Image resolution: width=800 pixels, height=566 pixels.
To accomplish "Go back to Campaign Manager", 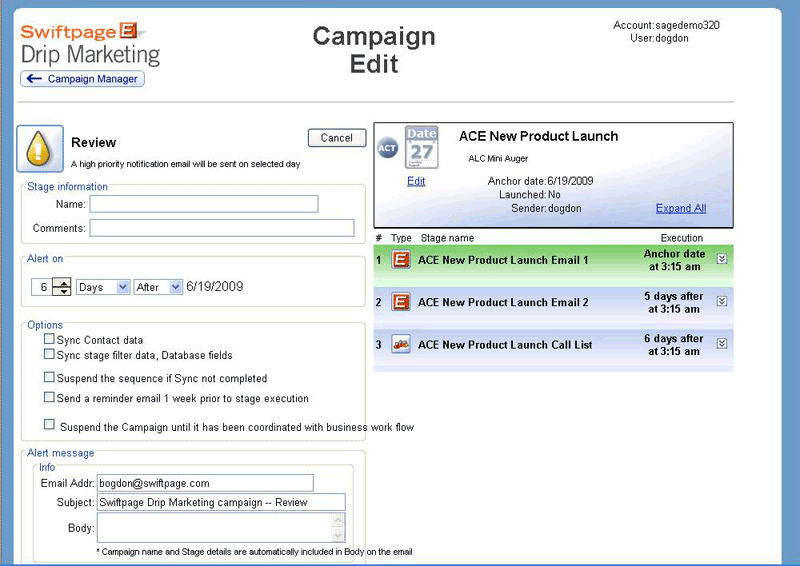I will [82, 79].
